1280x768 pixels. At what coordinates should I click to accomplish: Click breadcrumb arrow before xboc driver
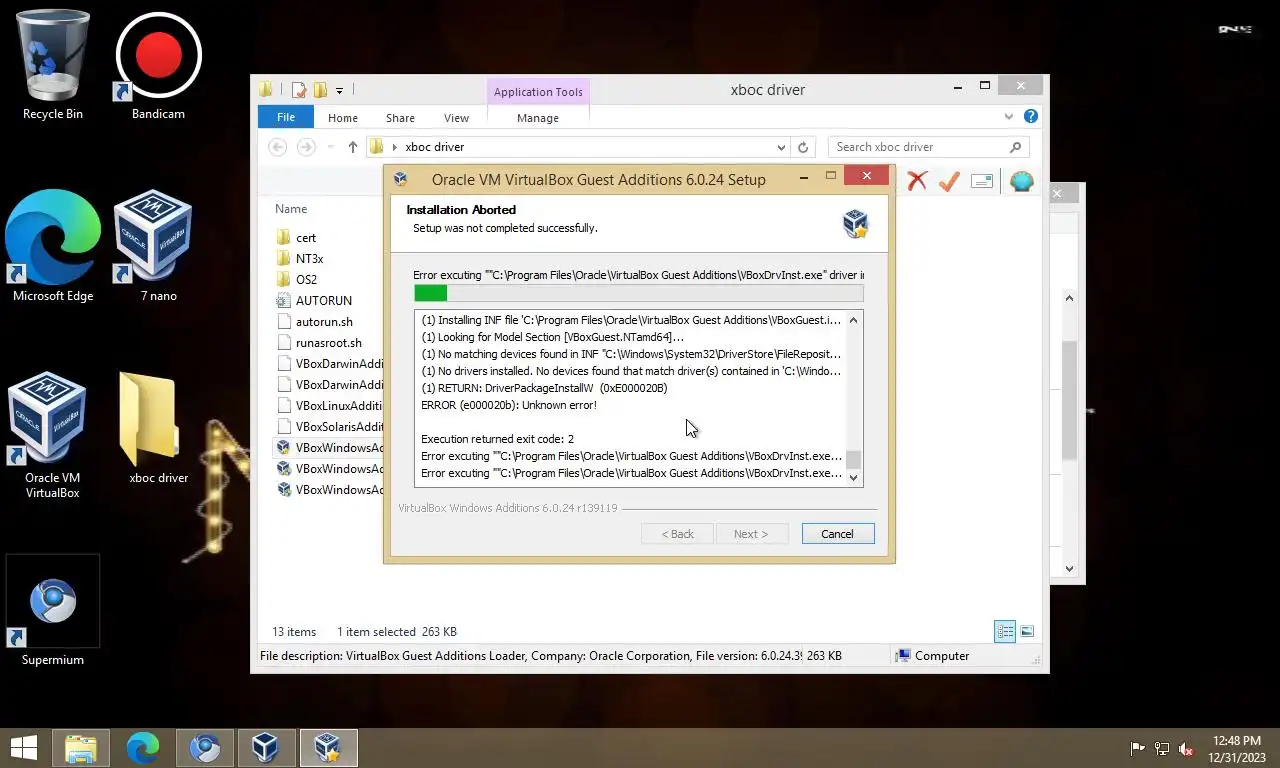(395, 147)
